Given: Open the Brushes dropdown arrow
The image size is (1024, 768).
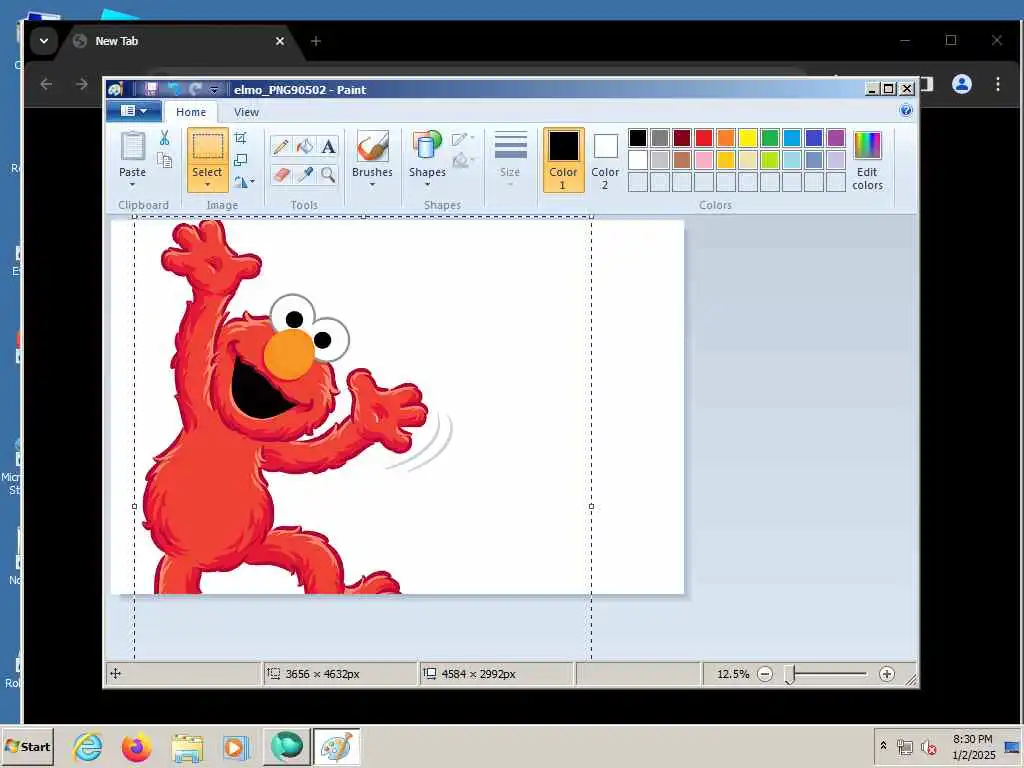Looking at the screenshot, I should tap(372, 185).
